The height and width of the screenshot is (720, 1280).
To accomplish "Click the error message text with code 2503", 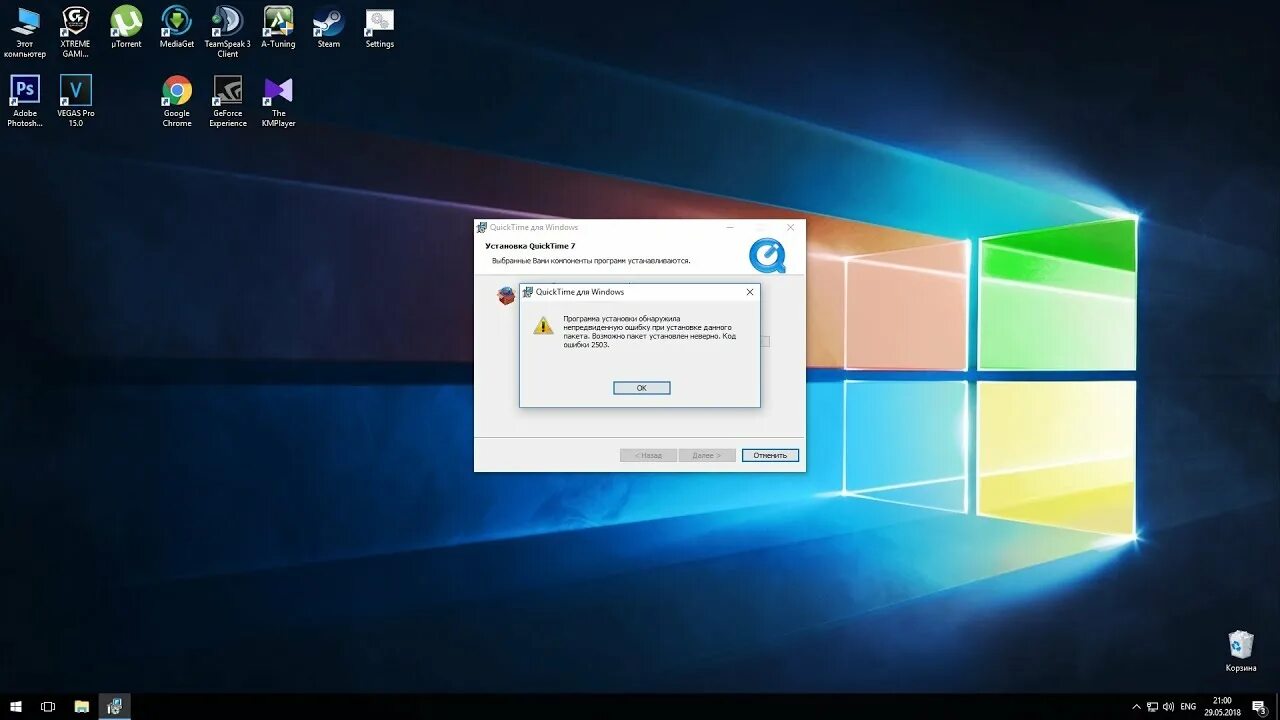I will pos(649,331).
